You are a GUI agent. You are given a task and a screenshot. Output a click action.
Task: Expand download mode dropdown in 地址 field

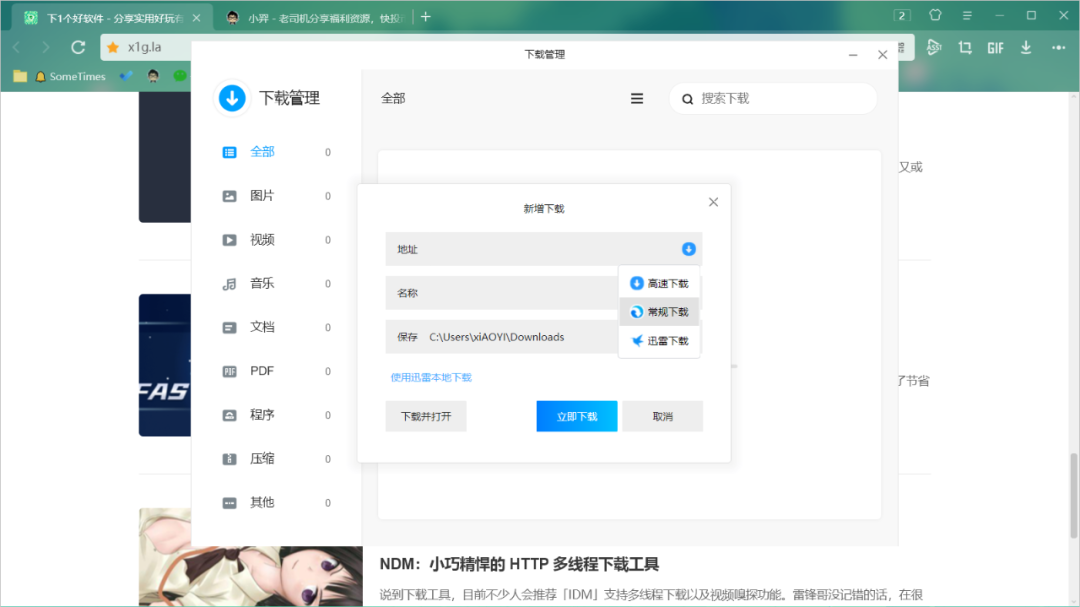click(x=688, y=249)
